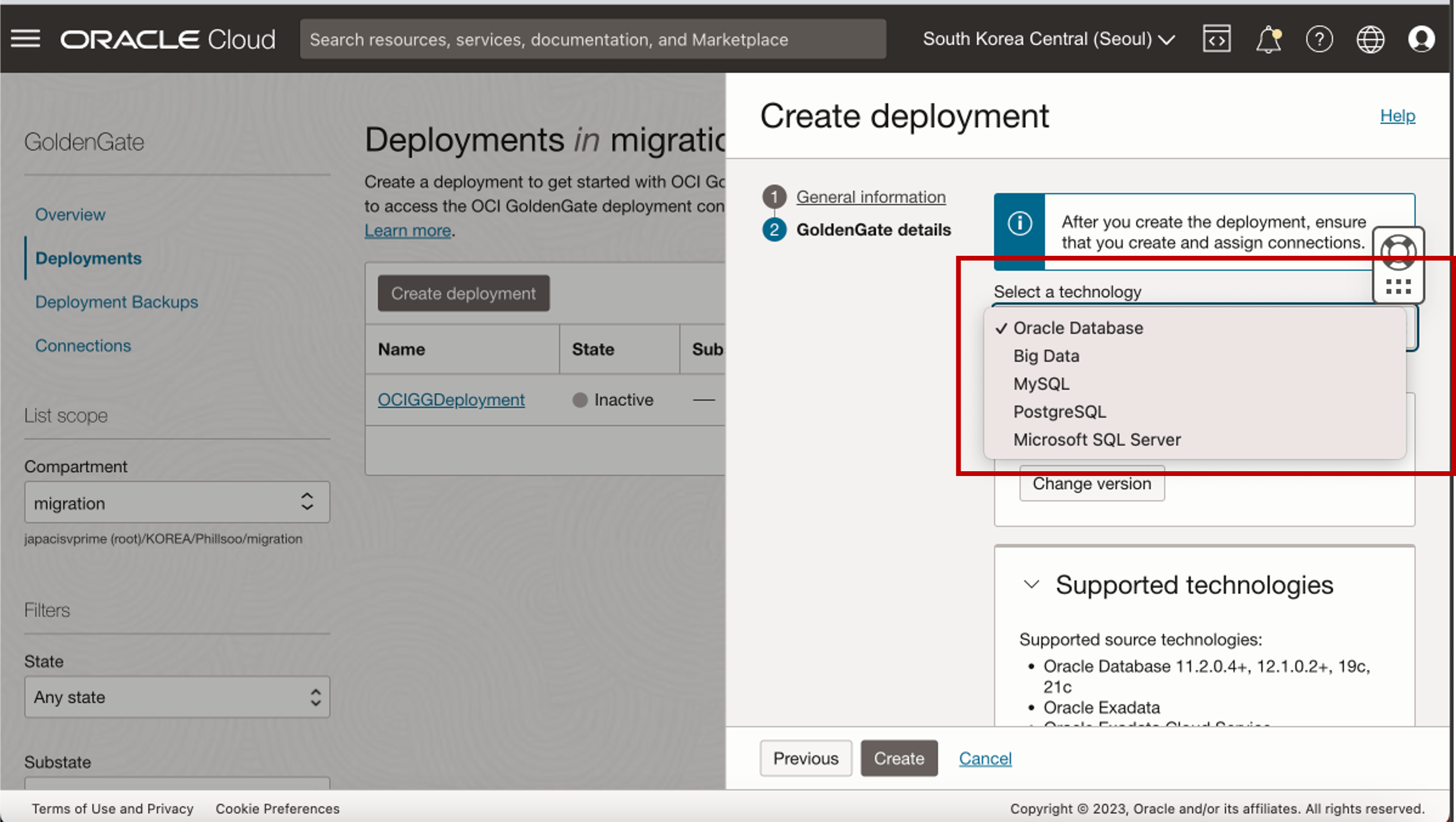
Task: Open Terms of Use and Privacy
Action: (x=112, y=808)
